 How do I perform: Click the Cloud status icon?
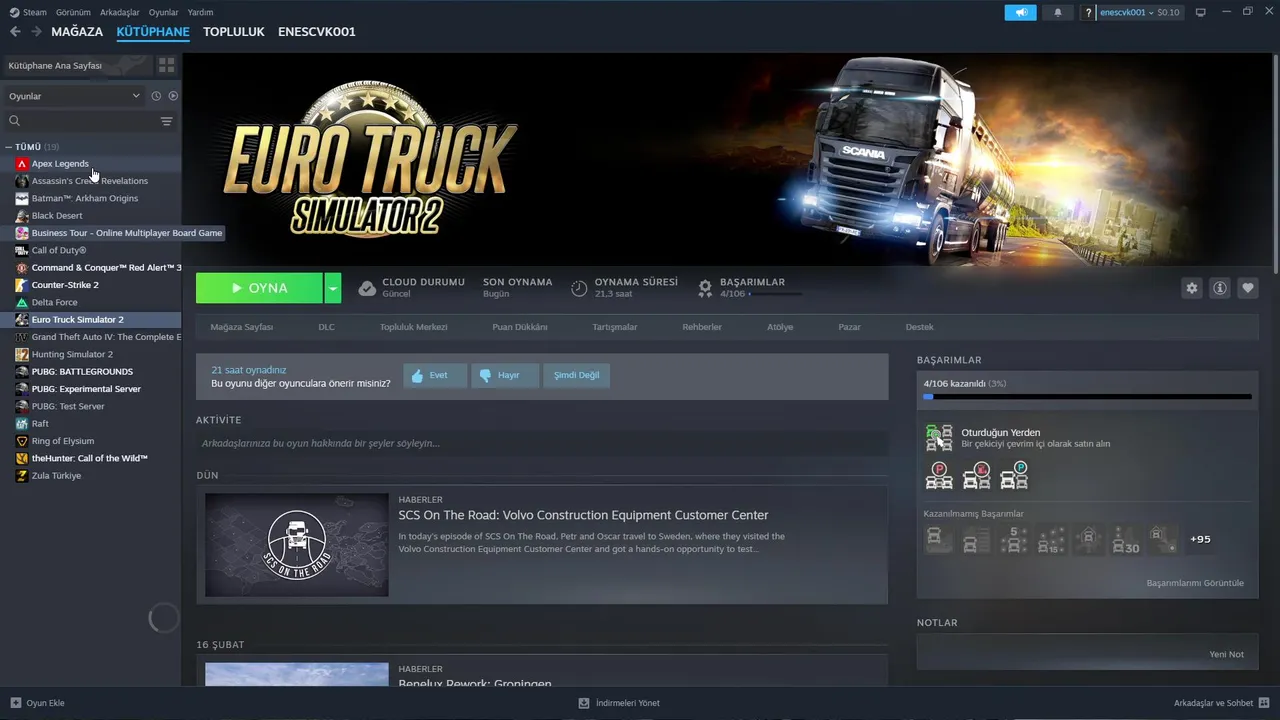point(367,288)
